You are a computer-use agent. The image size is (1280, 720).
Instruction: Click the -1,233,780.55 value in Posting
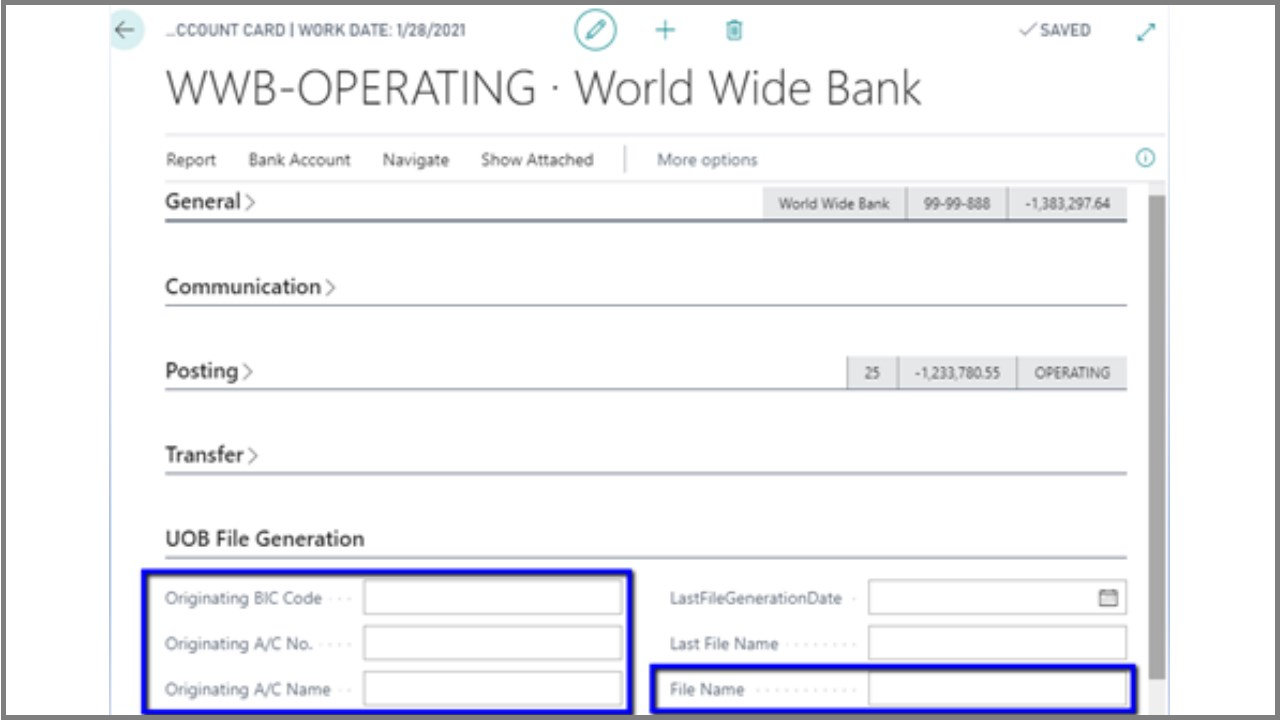pos(957,372)
